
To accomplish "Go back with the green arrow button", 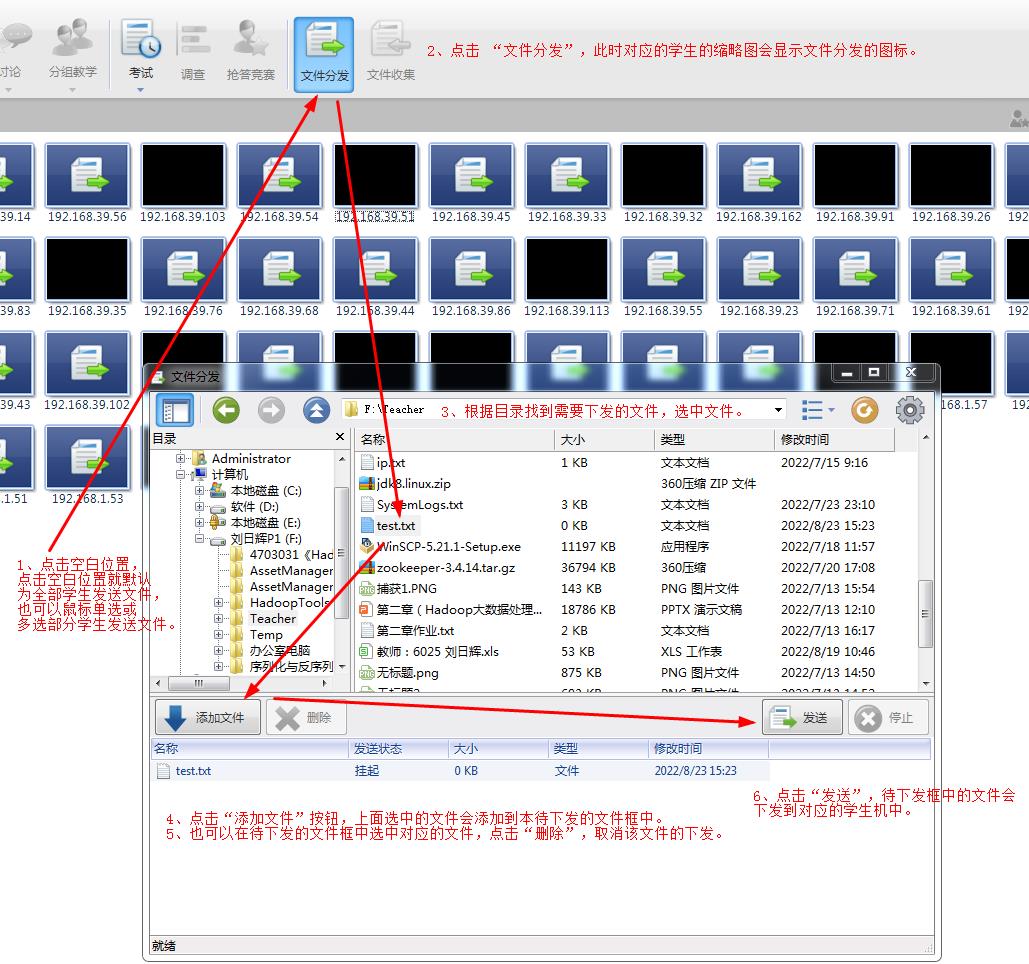I will (226, 411).
